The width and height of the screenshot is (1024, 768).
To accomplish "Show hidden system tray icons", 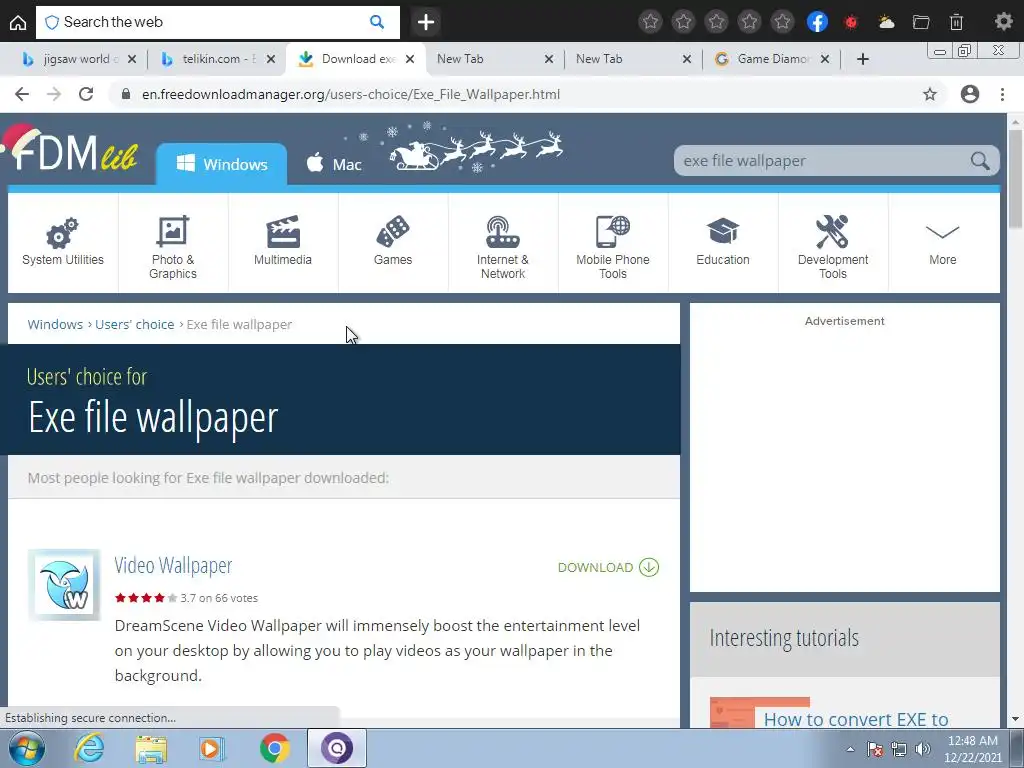I will point(850,749).
